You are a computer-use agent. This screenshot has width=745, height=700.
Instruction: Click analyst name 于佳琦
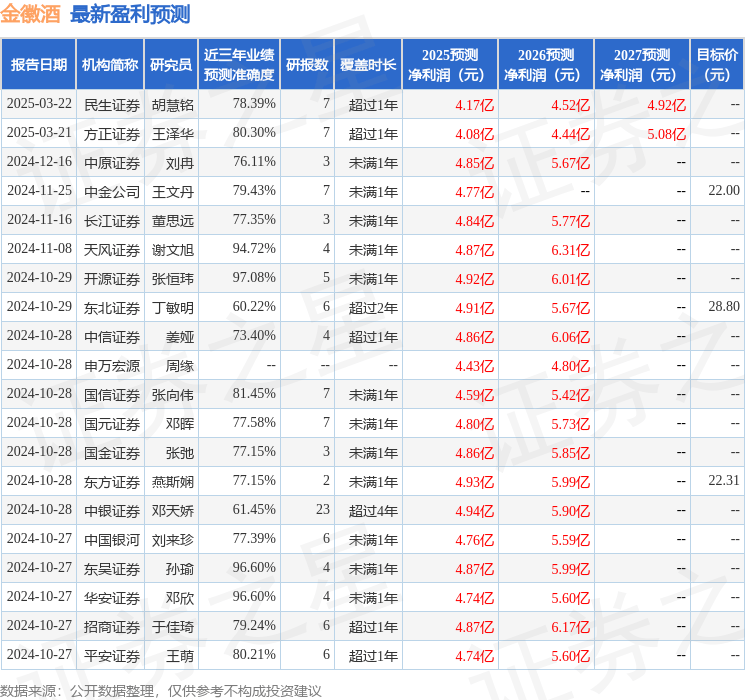tap(172, 626)
